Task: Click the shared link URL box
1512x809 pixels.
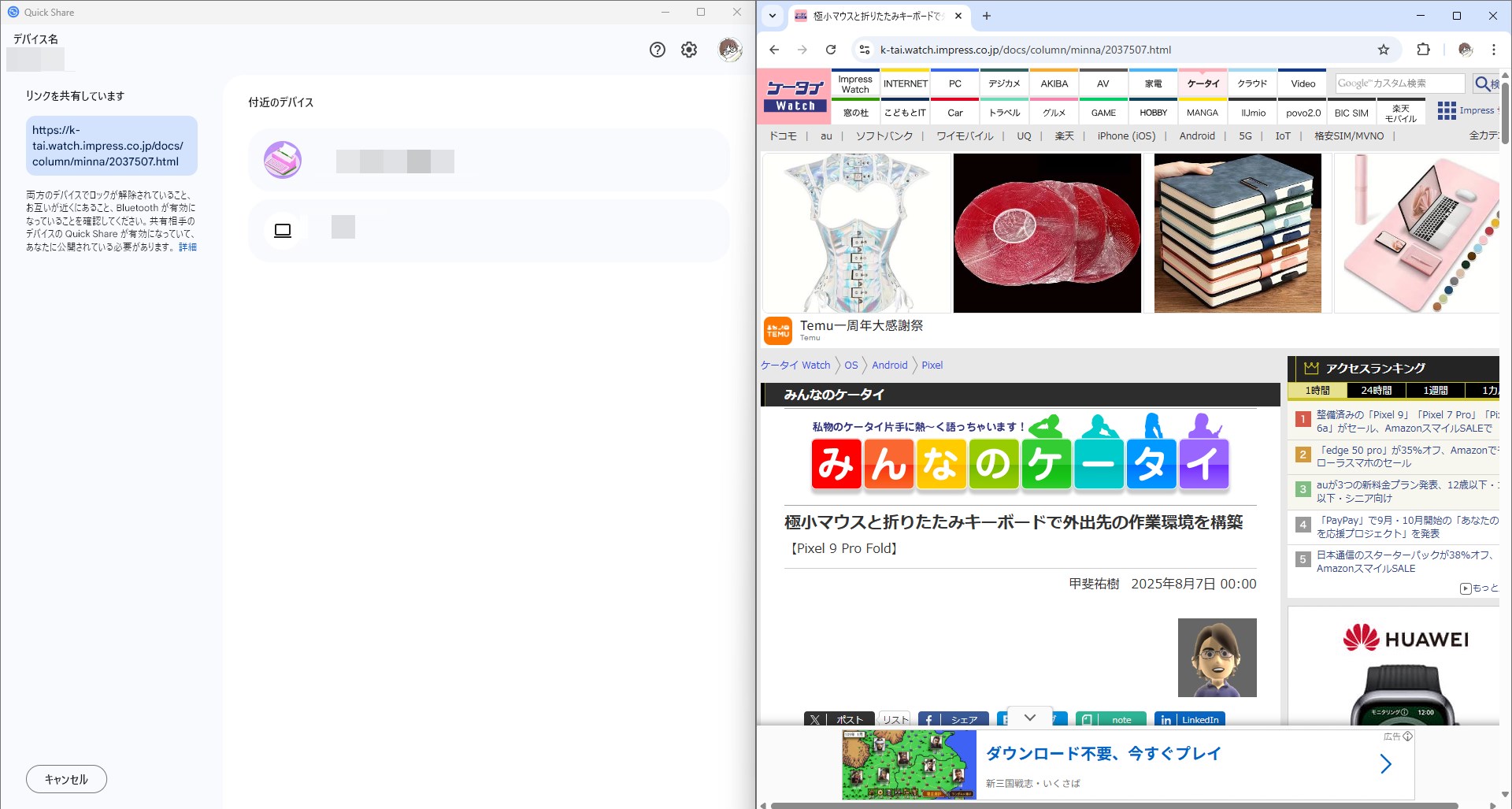Action: 111,146
